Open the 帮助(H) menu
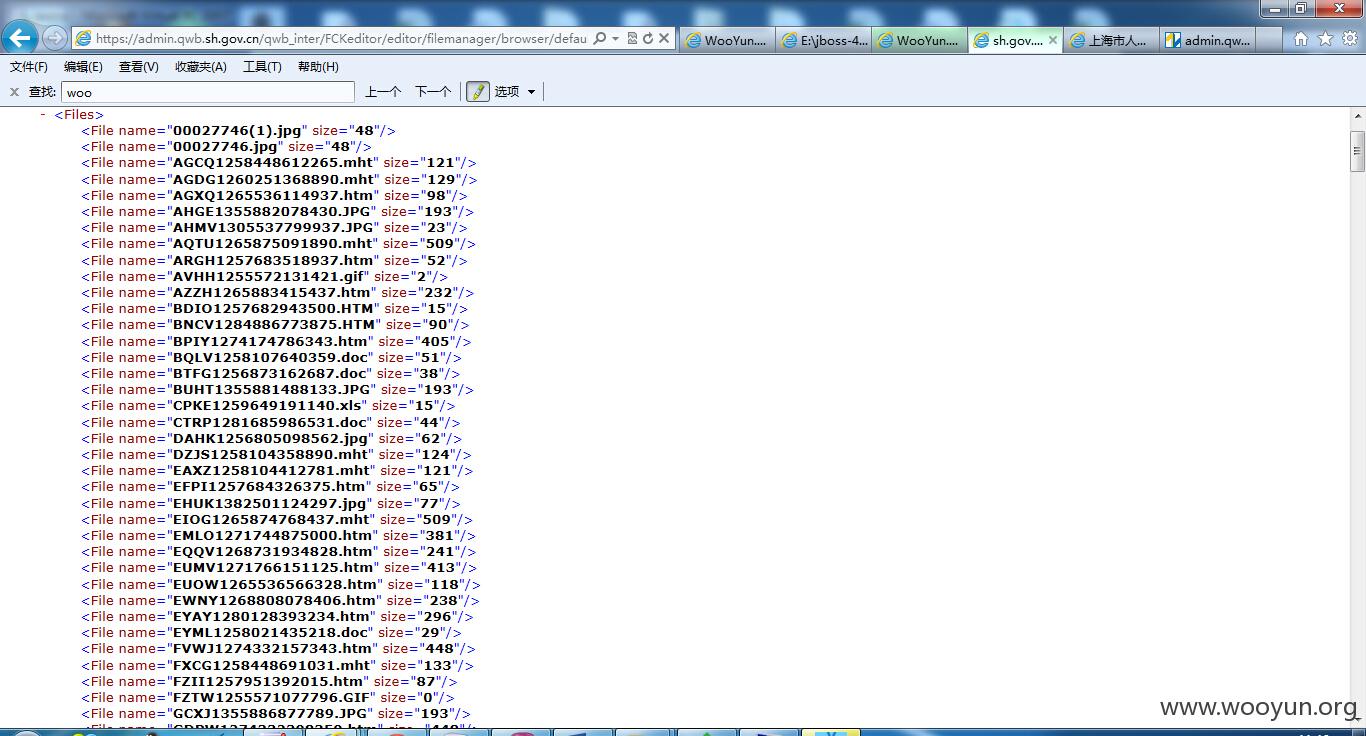 pos(318,67)
